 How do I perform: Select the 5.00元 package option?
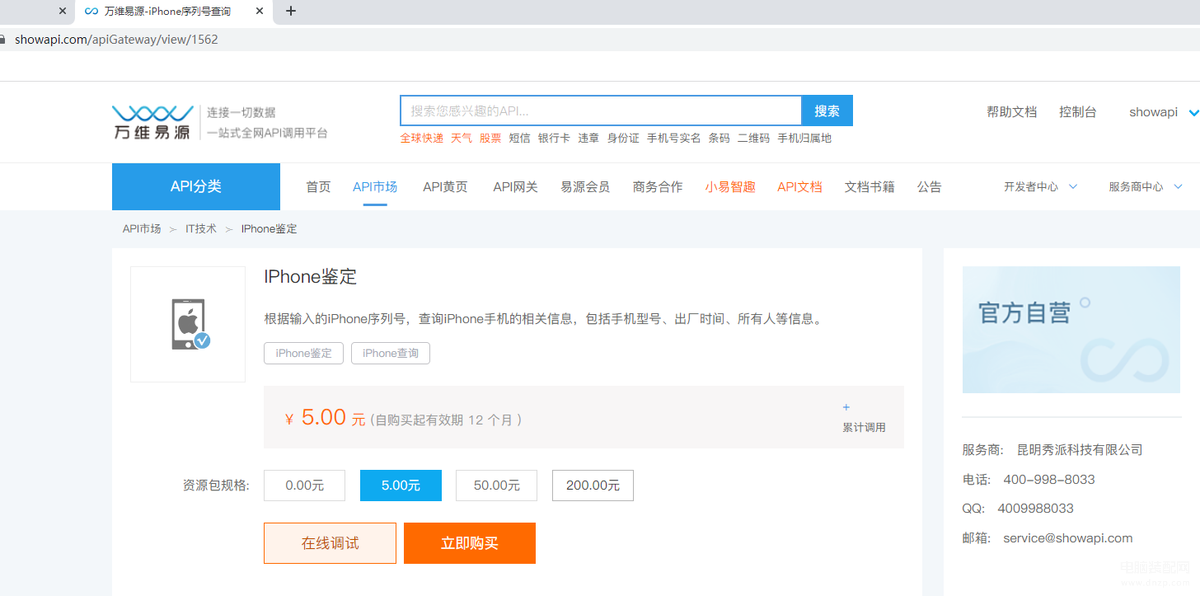[x=400, y=485]
